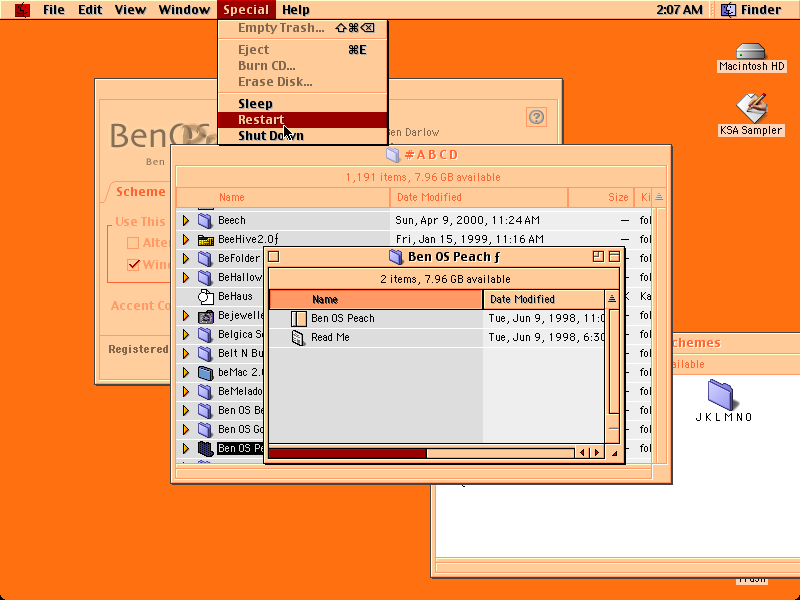Click the horizontal scrollbar in Ben OS Peach ƒ window

pos(421,453)
